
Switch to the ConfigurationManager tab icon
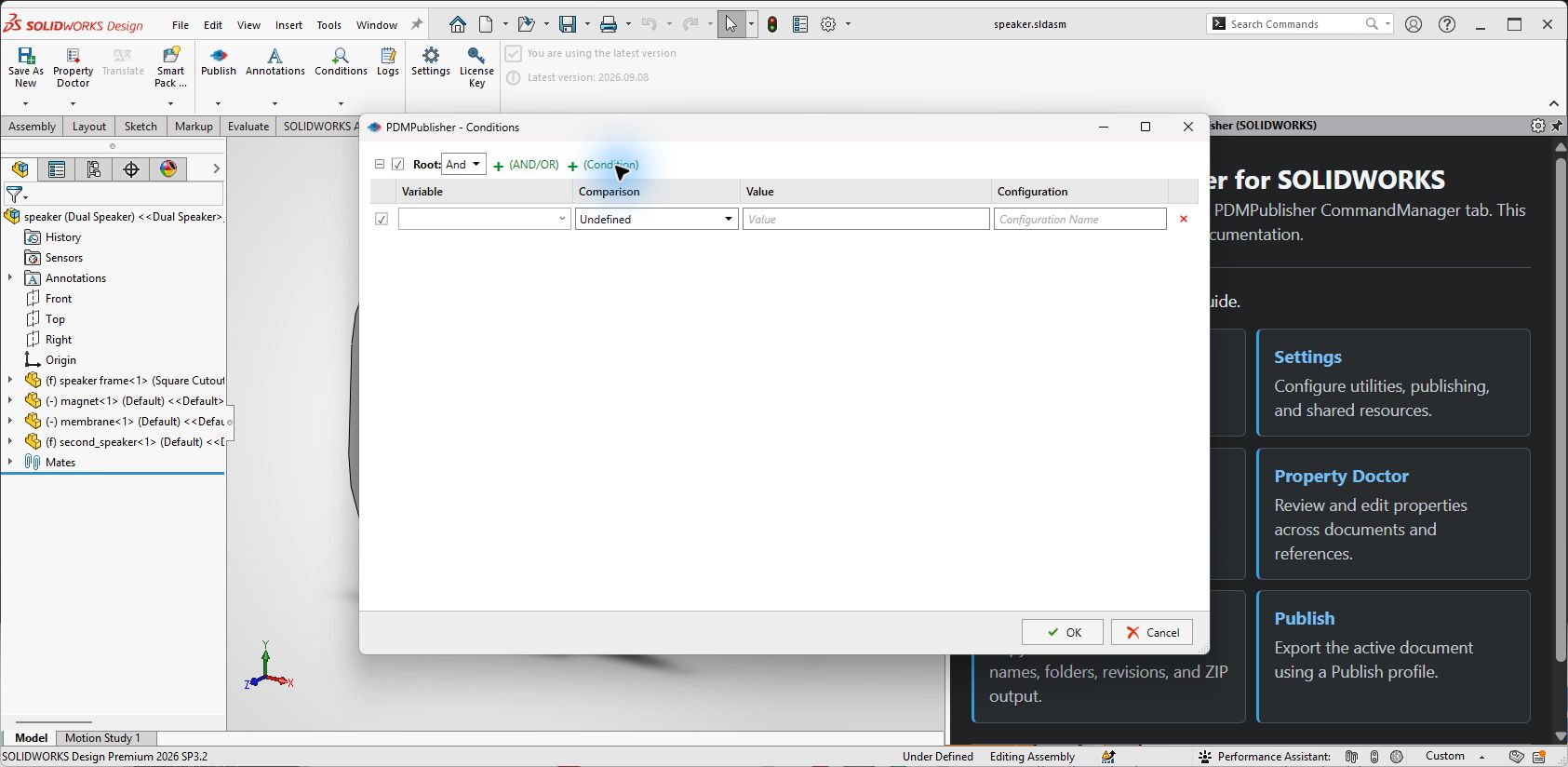94,168
